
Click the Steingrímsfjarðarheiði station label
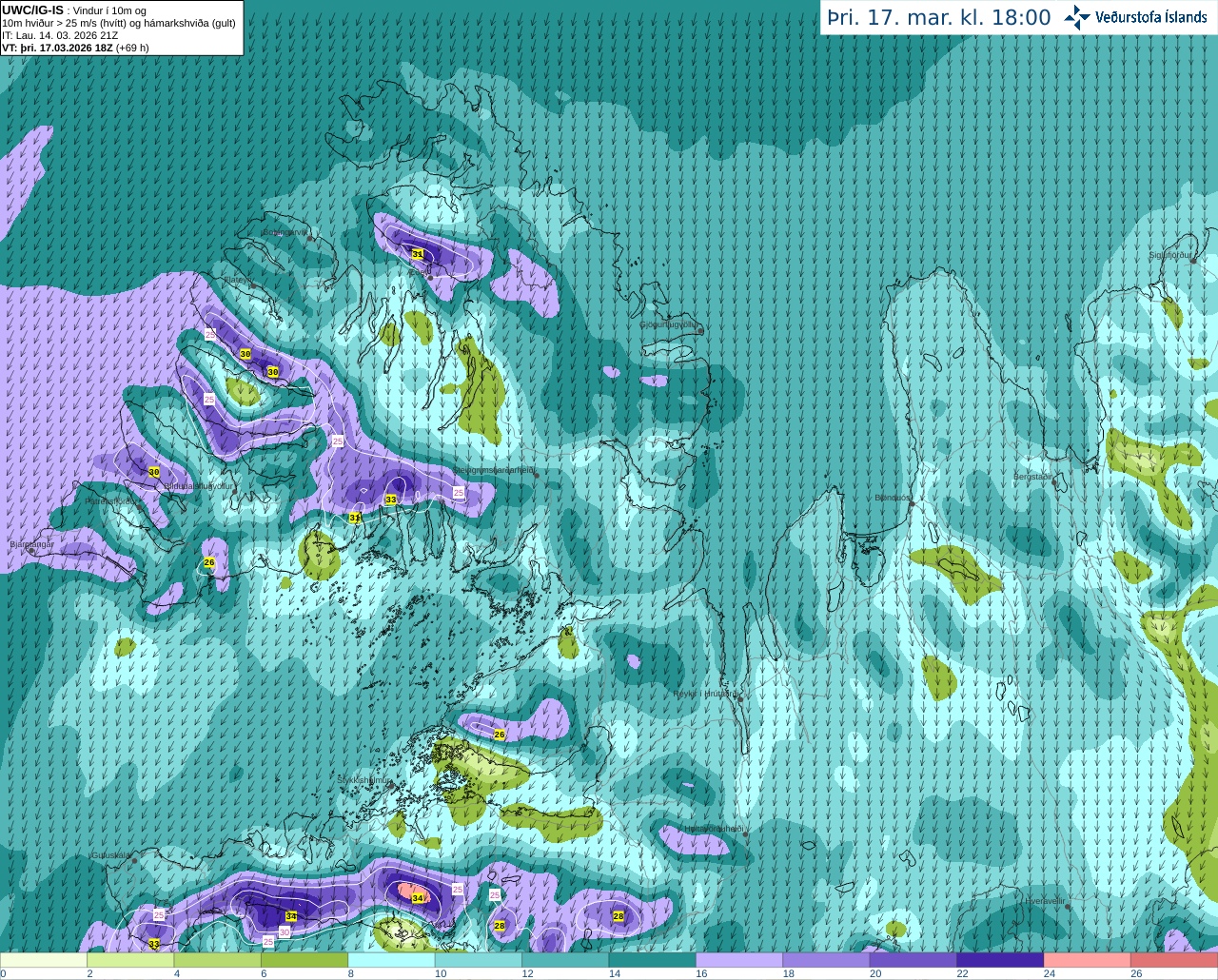coord(494,470)
